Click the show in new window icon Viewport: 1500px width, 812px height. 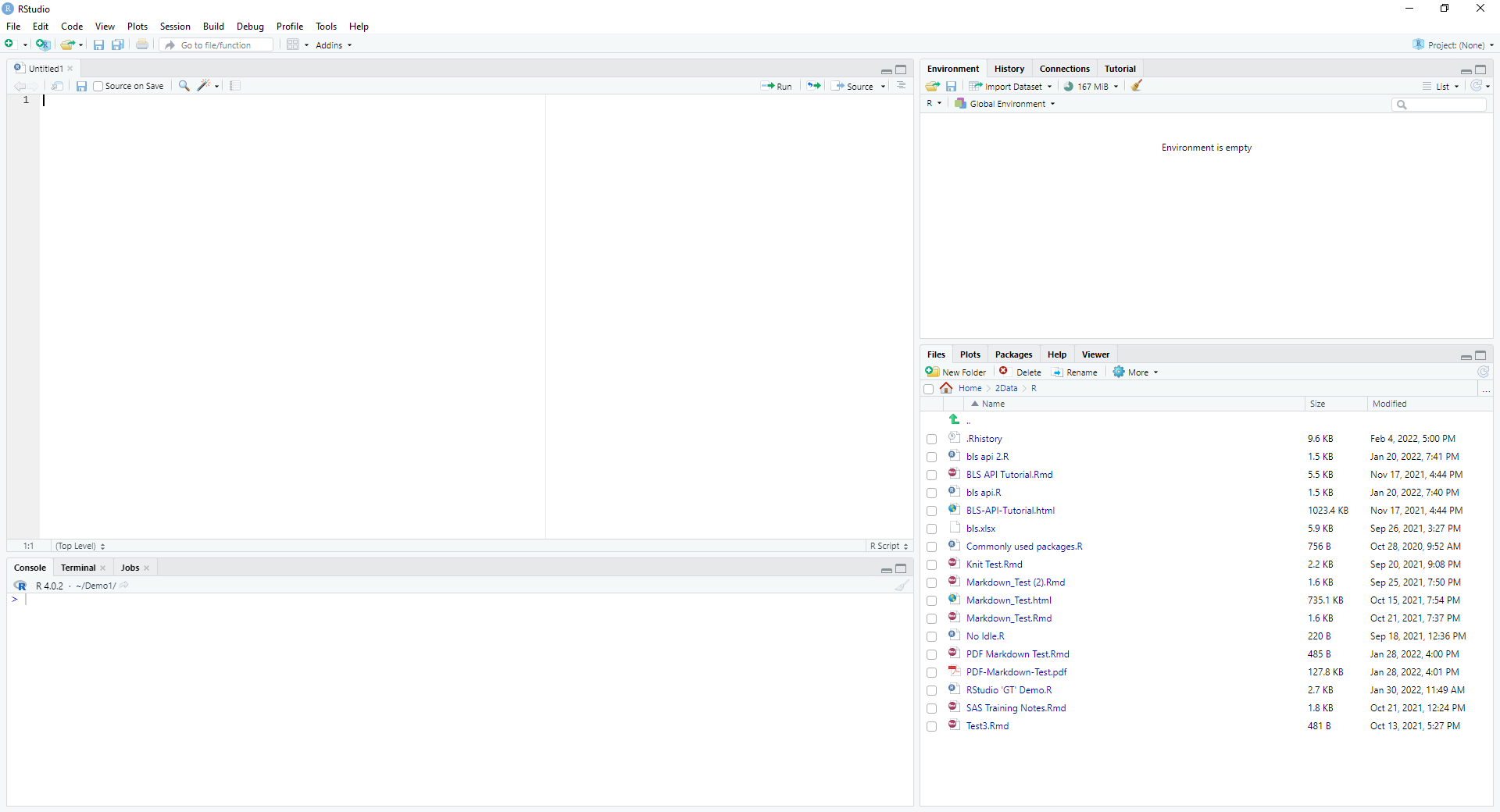[57, 86]
